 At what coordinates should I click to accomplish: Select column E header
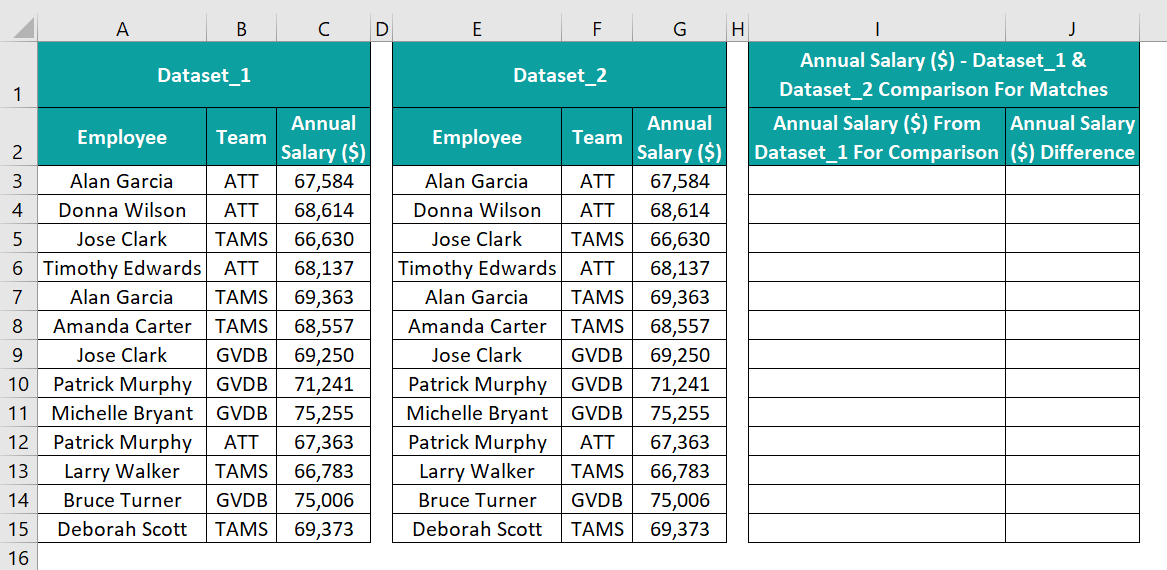click(477, 29)
